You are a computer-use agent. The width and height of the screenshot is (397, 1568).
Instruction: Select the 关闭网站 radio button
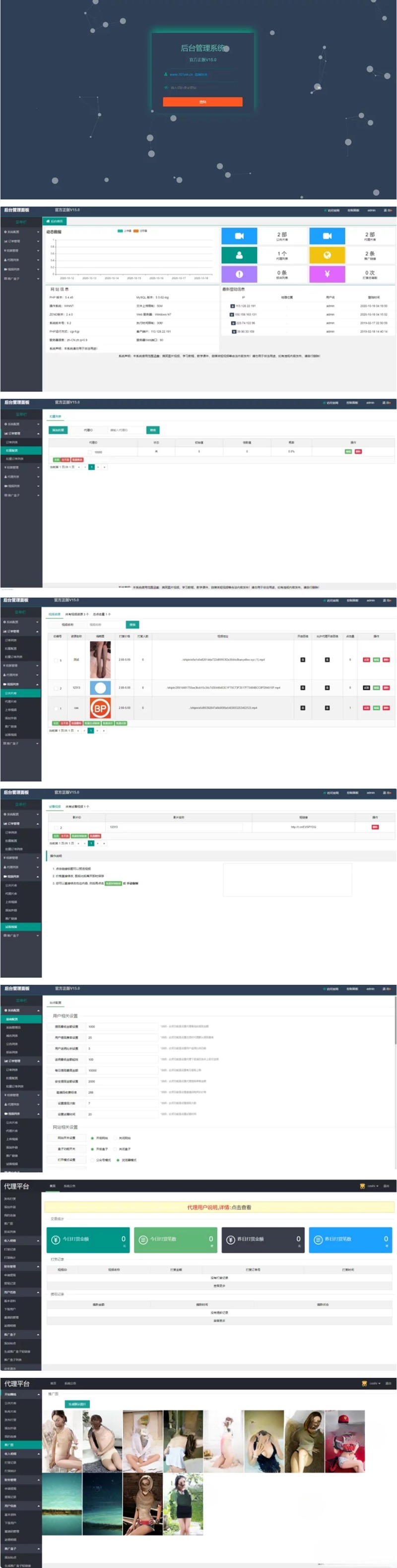(x=116, y=1138)
